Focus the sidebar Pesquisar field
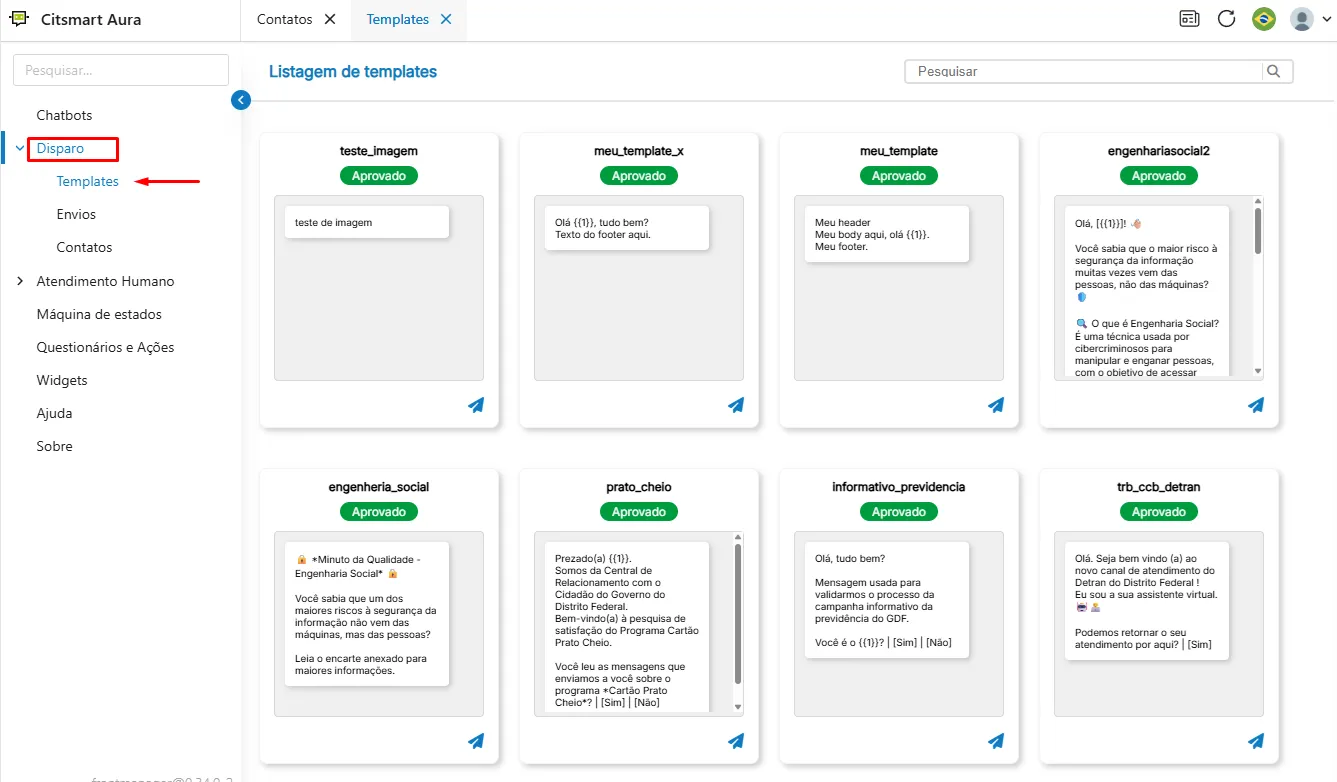Screen dimensions: 1337x782 [121, 70]
